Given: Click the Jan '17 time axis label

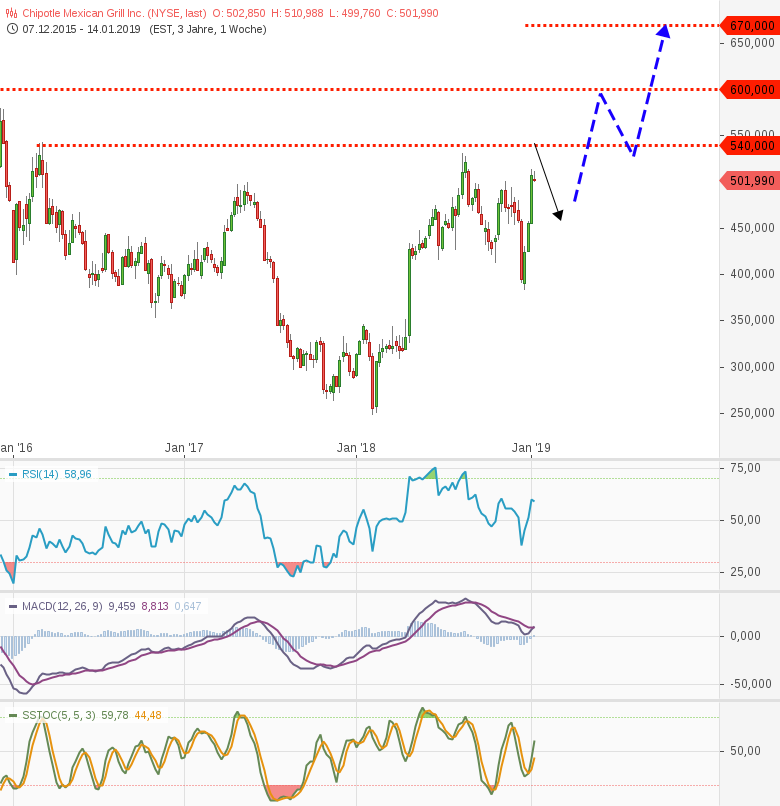Looking at the screenshot, I should click(x=184, y=448).
